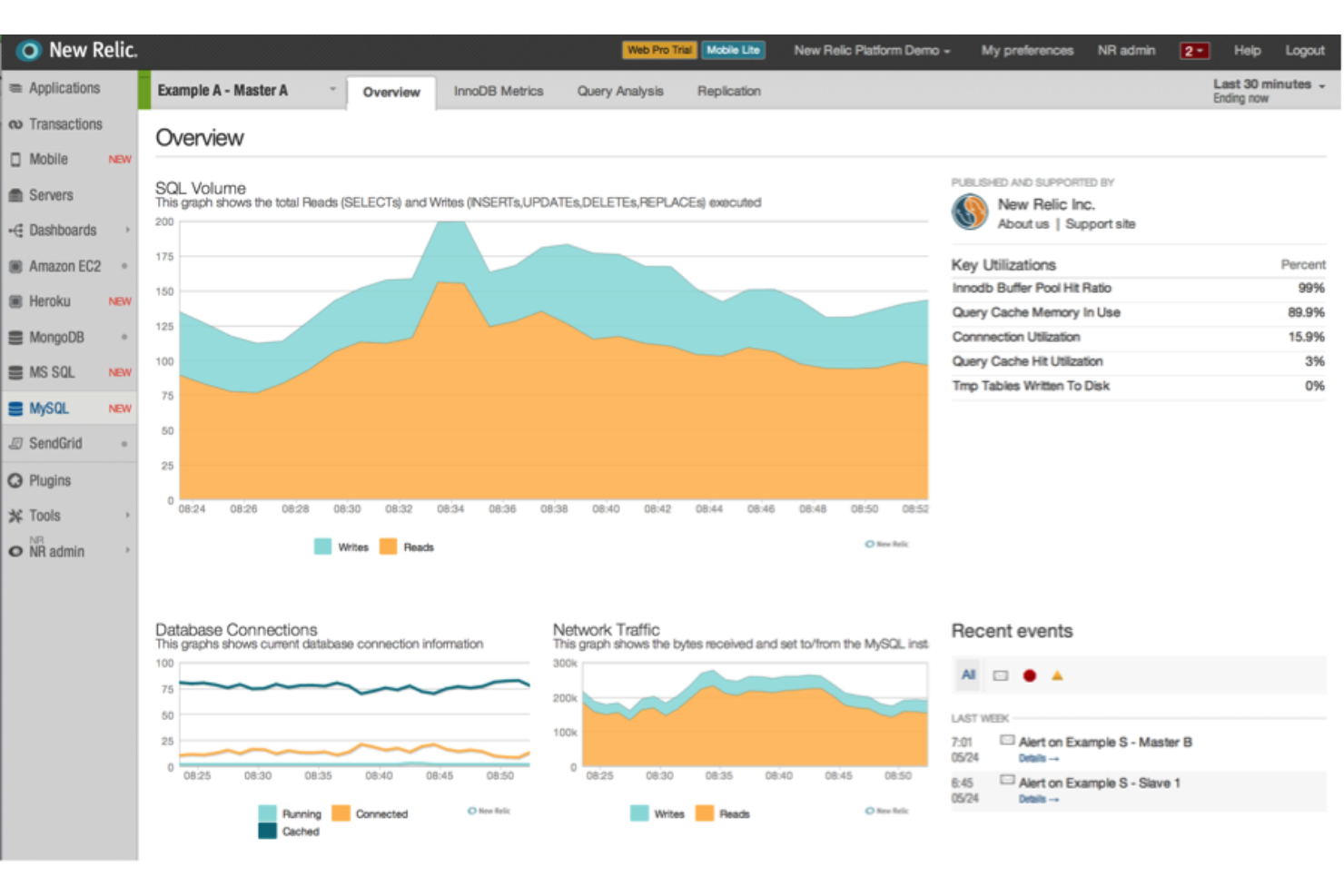
Task: Select the MySQL database icon
Action: (x=15, y=409)
